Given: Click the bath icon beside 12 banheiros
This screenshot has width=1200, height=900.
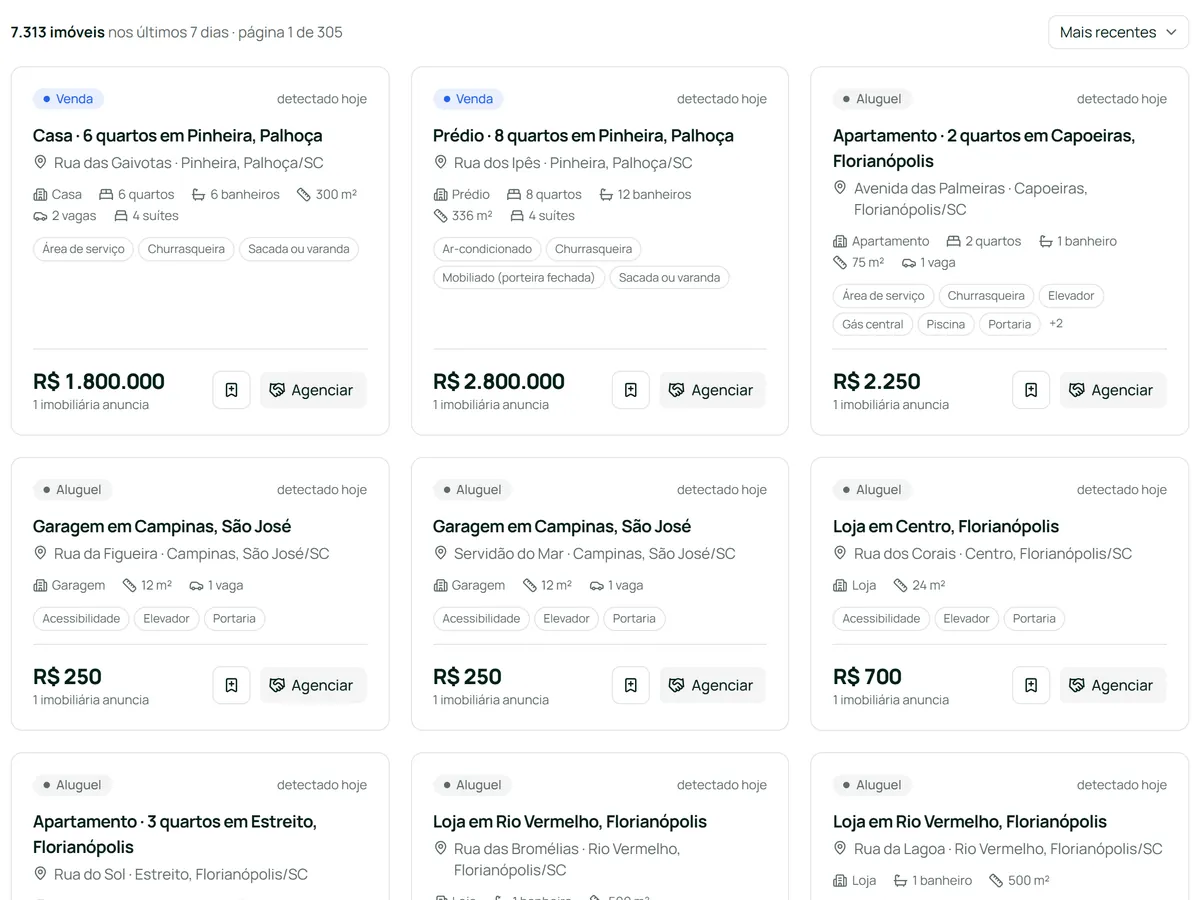Looking at the screenshot, I should coord(606,194).
